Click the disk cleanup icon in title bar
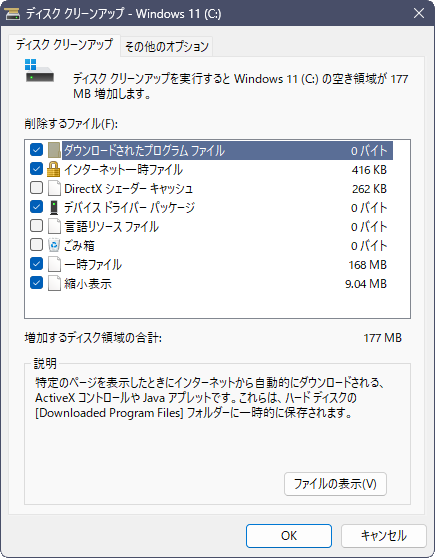 (x=11, y=14)
